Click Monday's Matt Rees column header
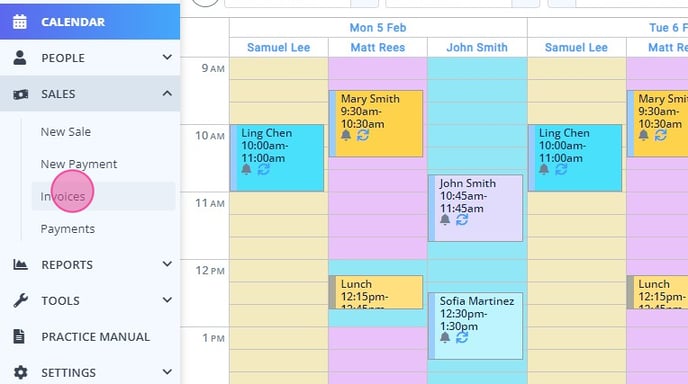 pos(378,47)
